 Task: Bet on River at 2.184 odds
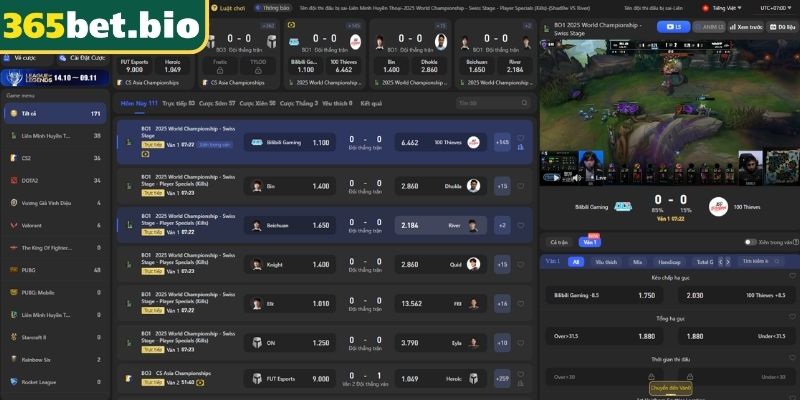pyautogui.click(x=441, y=226)
